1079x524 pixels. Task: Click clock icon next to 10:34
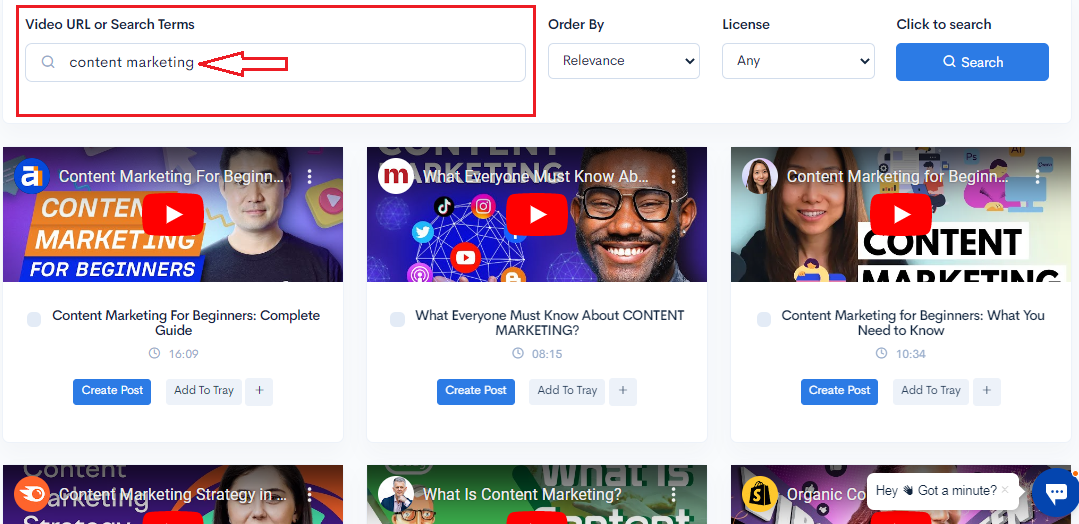click(x=882, y=353)
